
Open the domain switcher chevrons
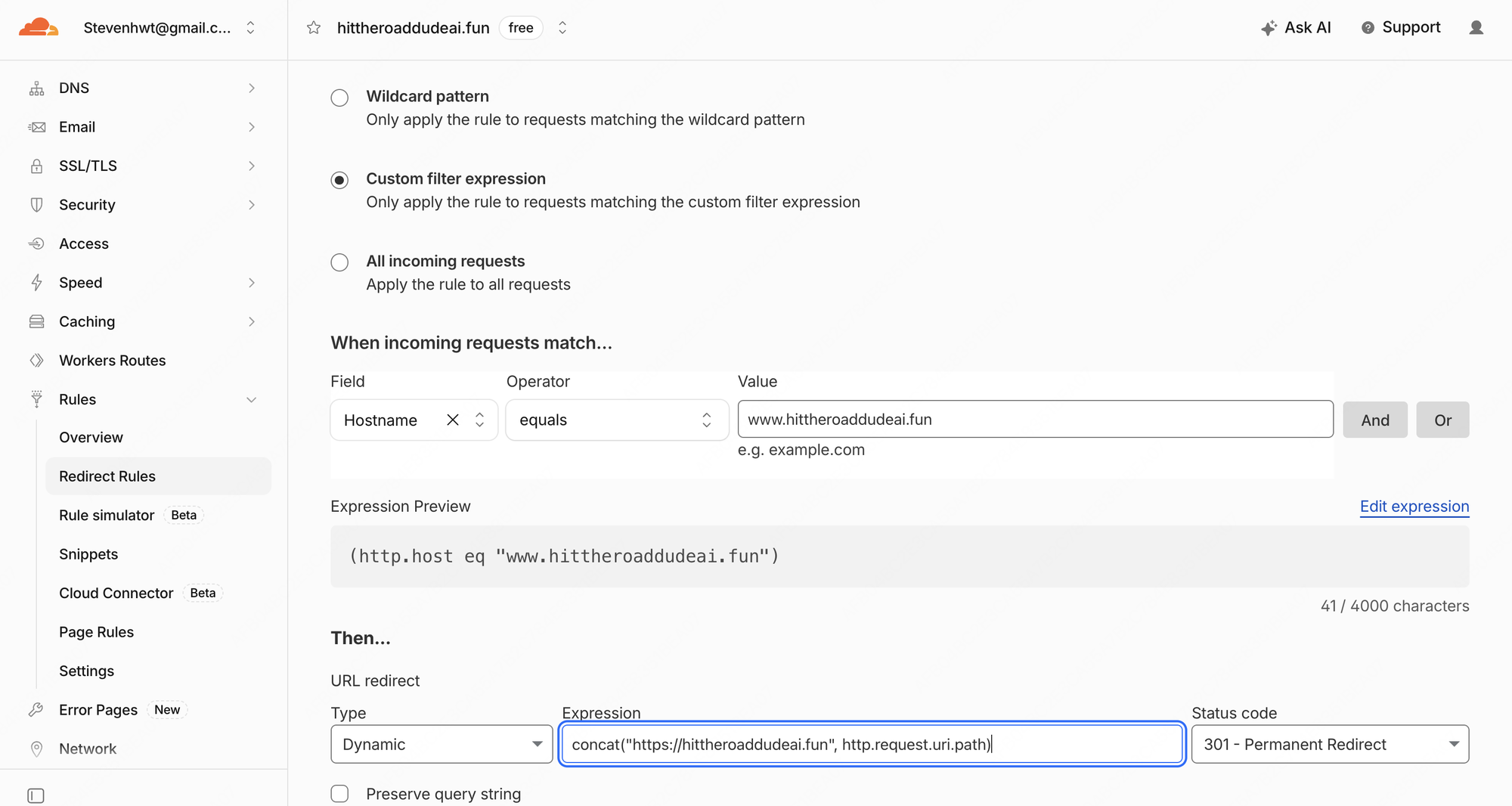562,28
